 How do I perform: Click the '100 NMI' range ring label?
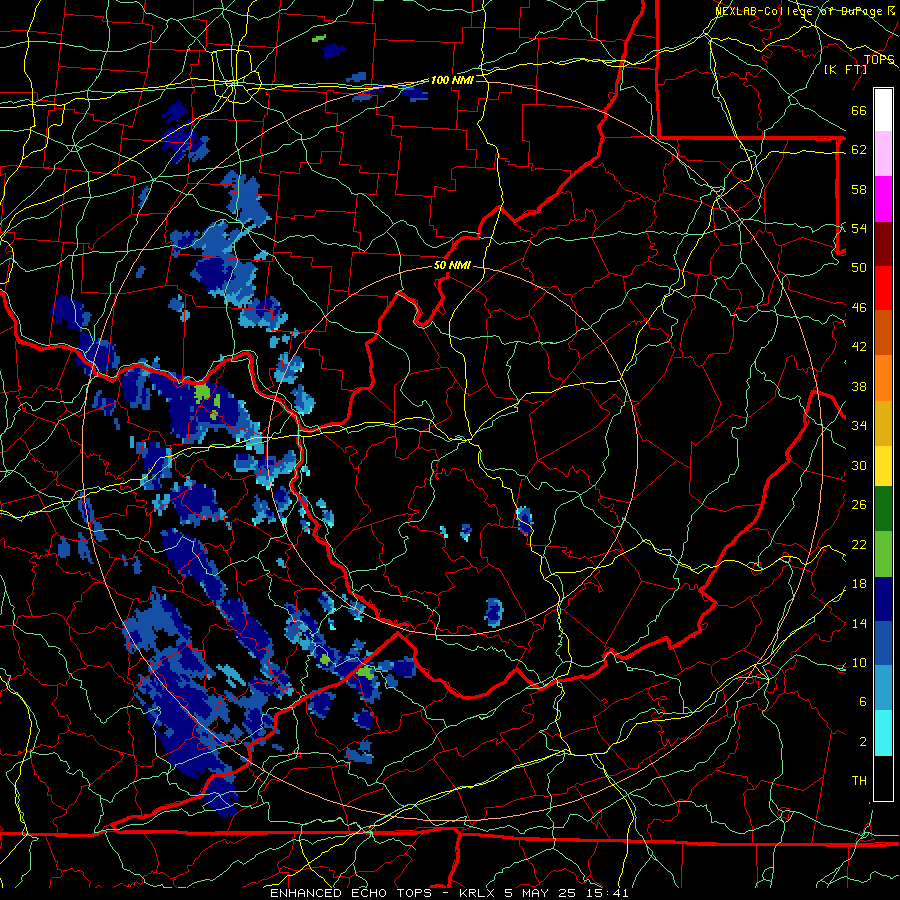452,80
